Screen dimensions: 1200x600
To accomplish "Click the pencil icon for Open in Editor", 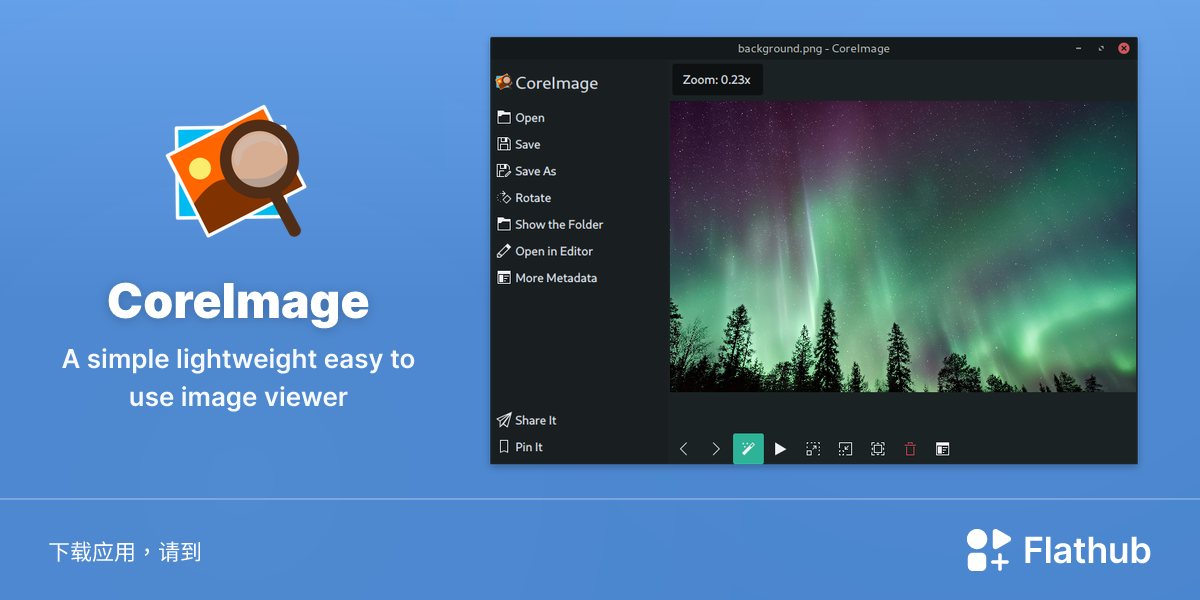I will 504,251.
